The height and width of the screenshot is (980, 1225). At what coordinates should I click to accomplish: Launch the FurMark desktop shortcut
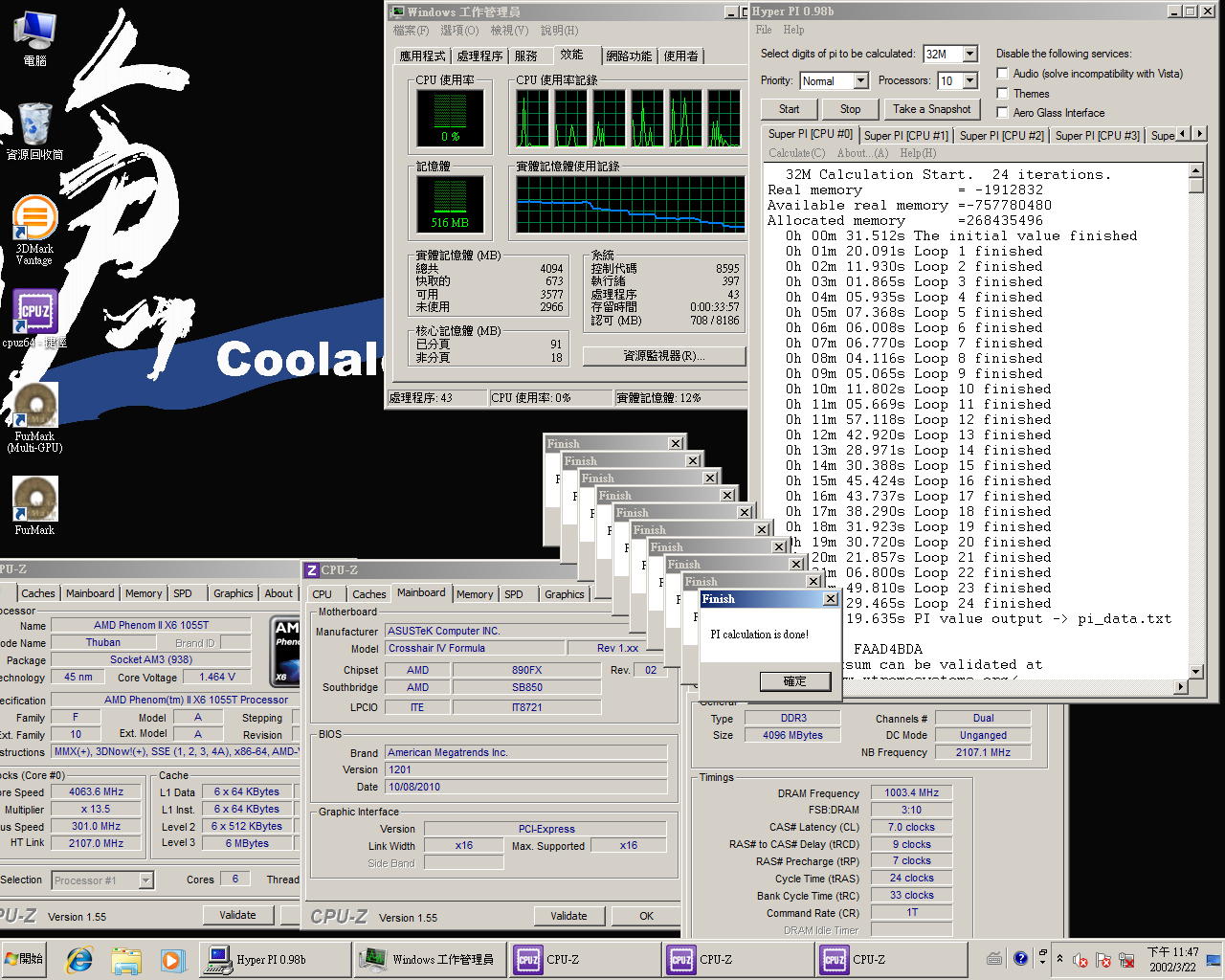(x=34, y=505)
